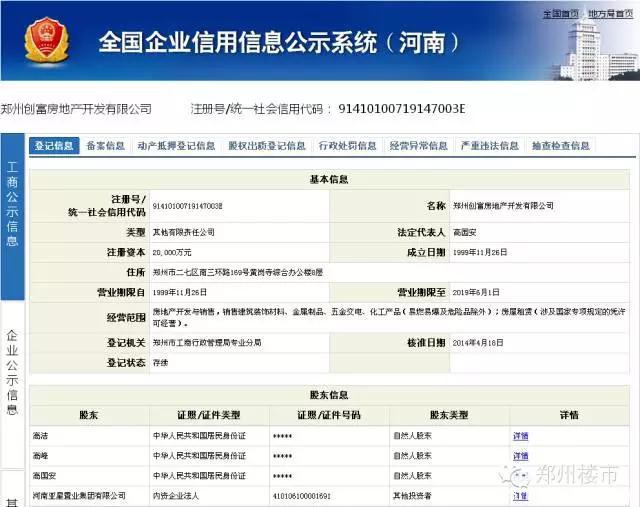Image resolution: width=640 pixels, height=507 pixels.
Task: Select the 行政处罚信息 tab
Action: [347, 146]
